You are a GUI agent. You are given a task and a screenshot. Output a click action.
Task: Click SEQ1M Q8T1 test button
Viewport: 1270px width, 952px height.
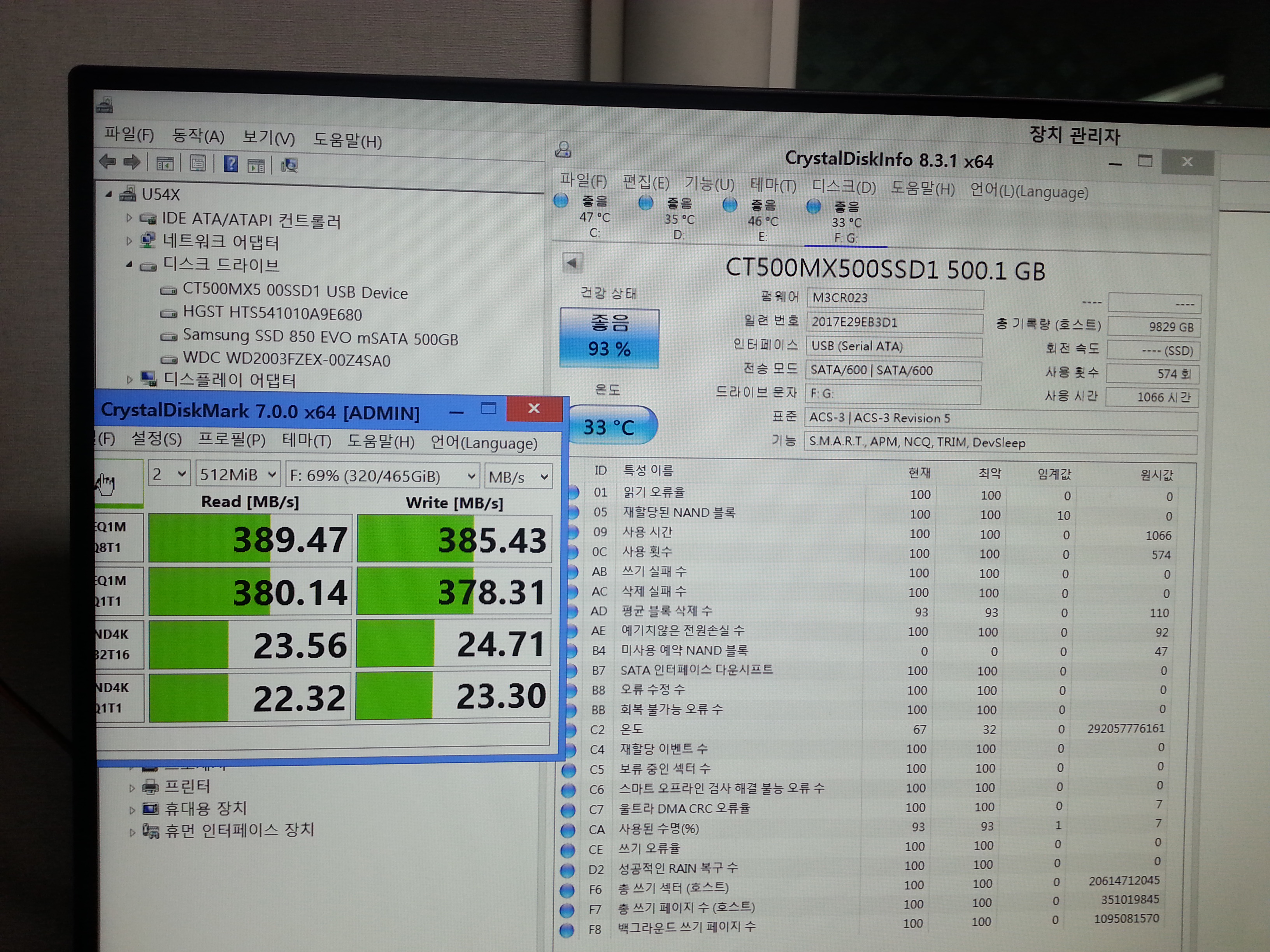119,537
